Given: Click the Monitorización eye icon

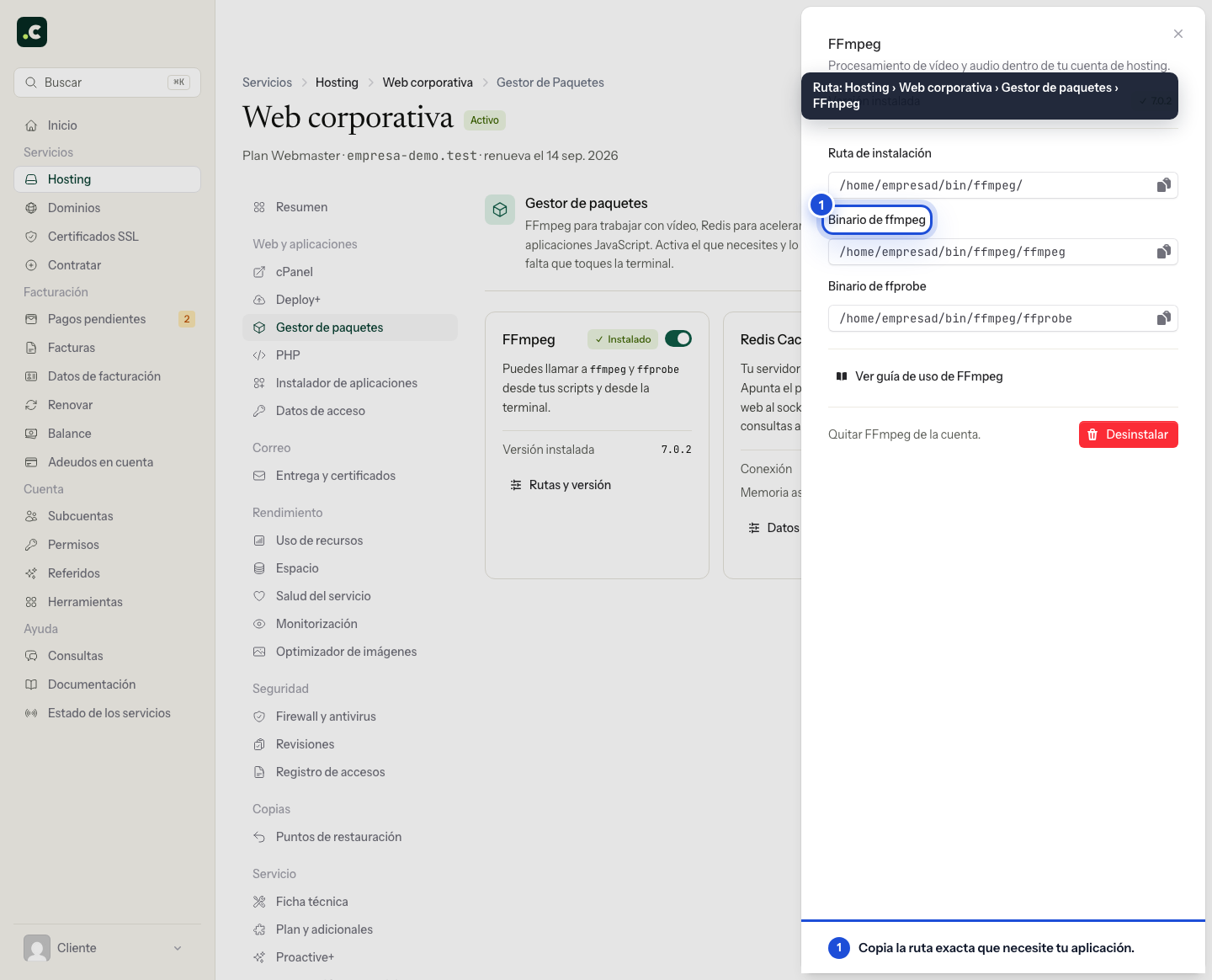Looking at the screenshot, I should (259, 624).
